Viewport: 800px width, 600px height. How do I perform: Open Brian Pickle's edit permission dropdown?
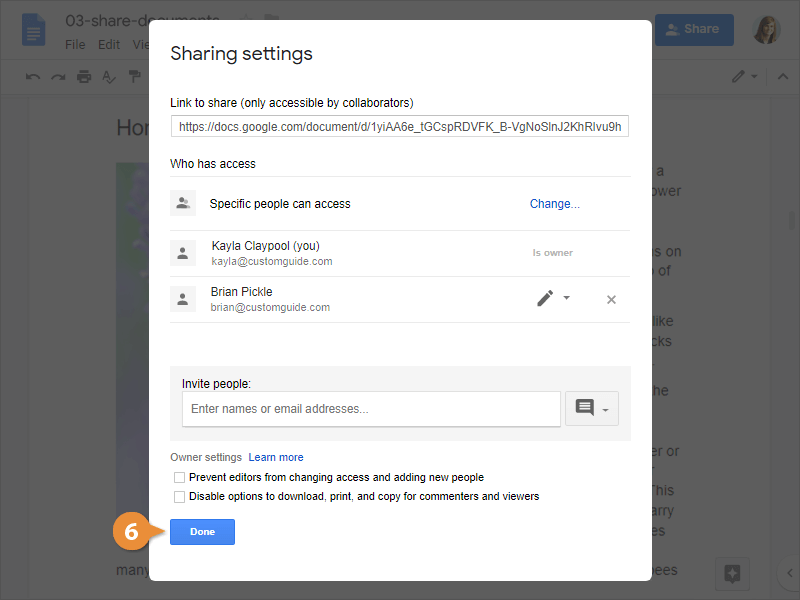click(x=553, y=299)
